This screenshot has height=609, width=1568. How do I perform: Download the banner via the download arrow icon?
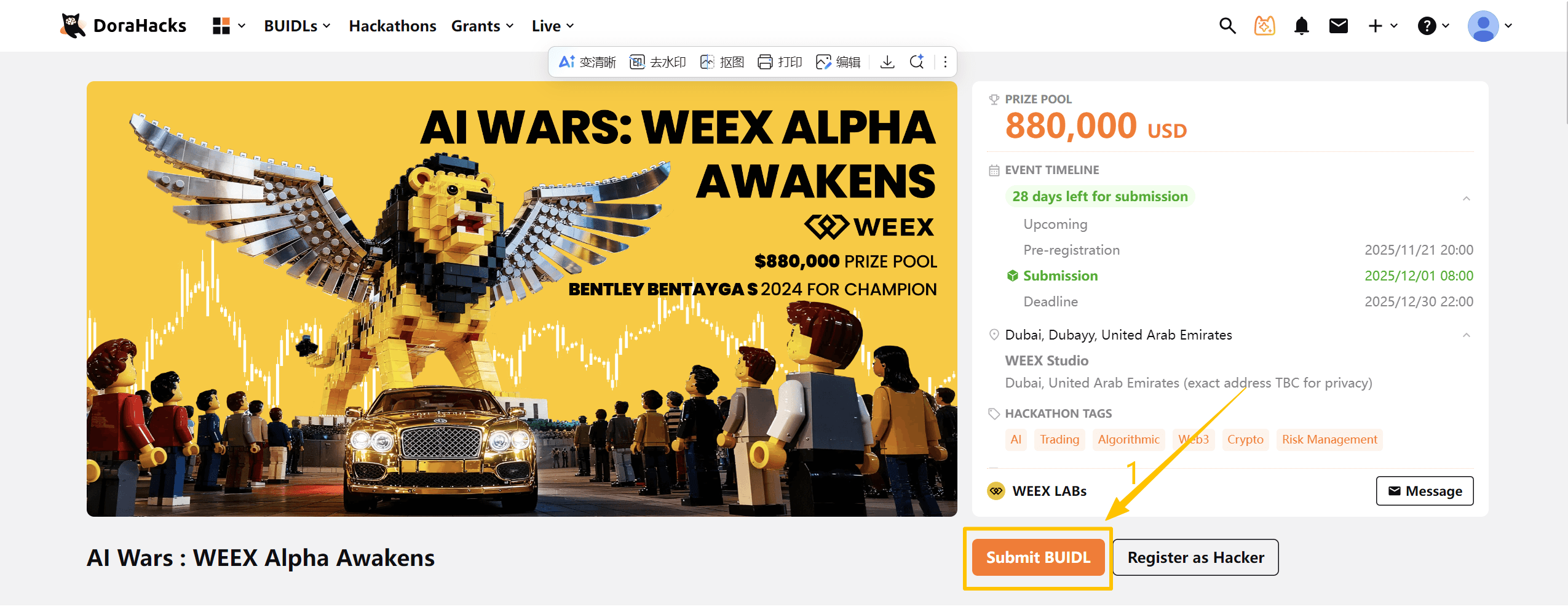pyautogui.click(x=887, y=62)
